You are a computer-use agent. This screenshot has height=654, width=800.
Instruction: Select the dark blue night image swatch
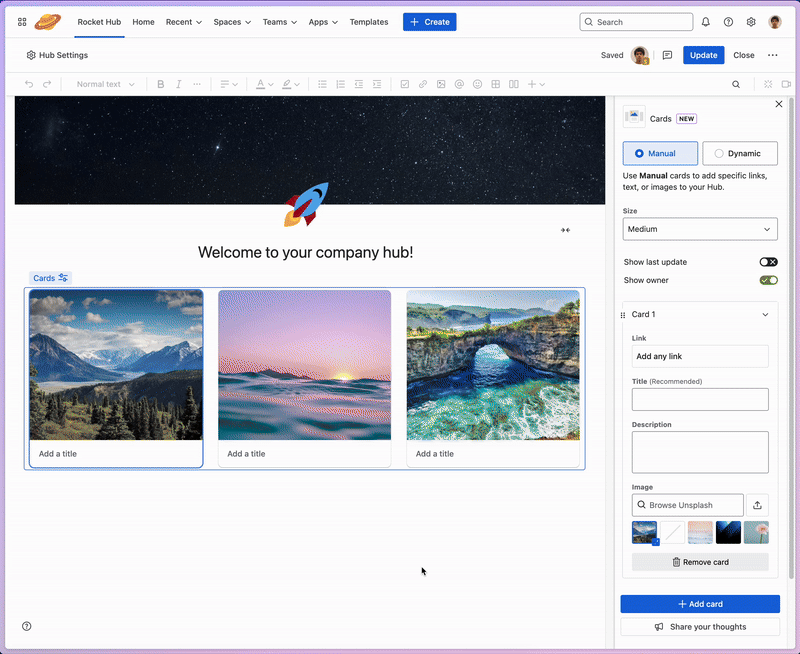click(728, 533)
